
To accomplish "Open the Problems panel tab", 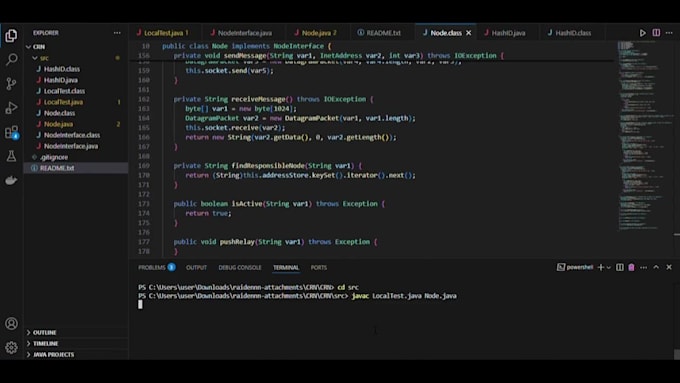I will pyautogui.click(x=152, y=268).
